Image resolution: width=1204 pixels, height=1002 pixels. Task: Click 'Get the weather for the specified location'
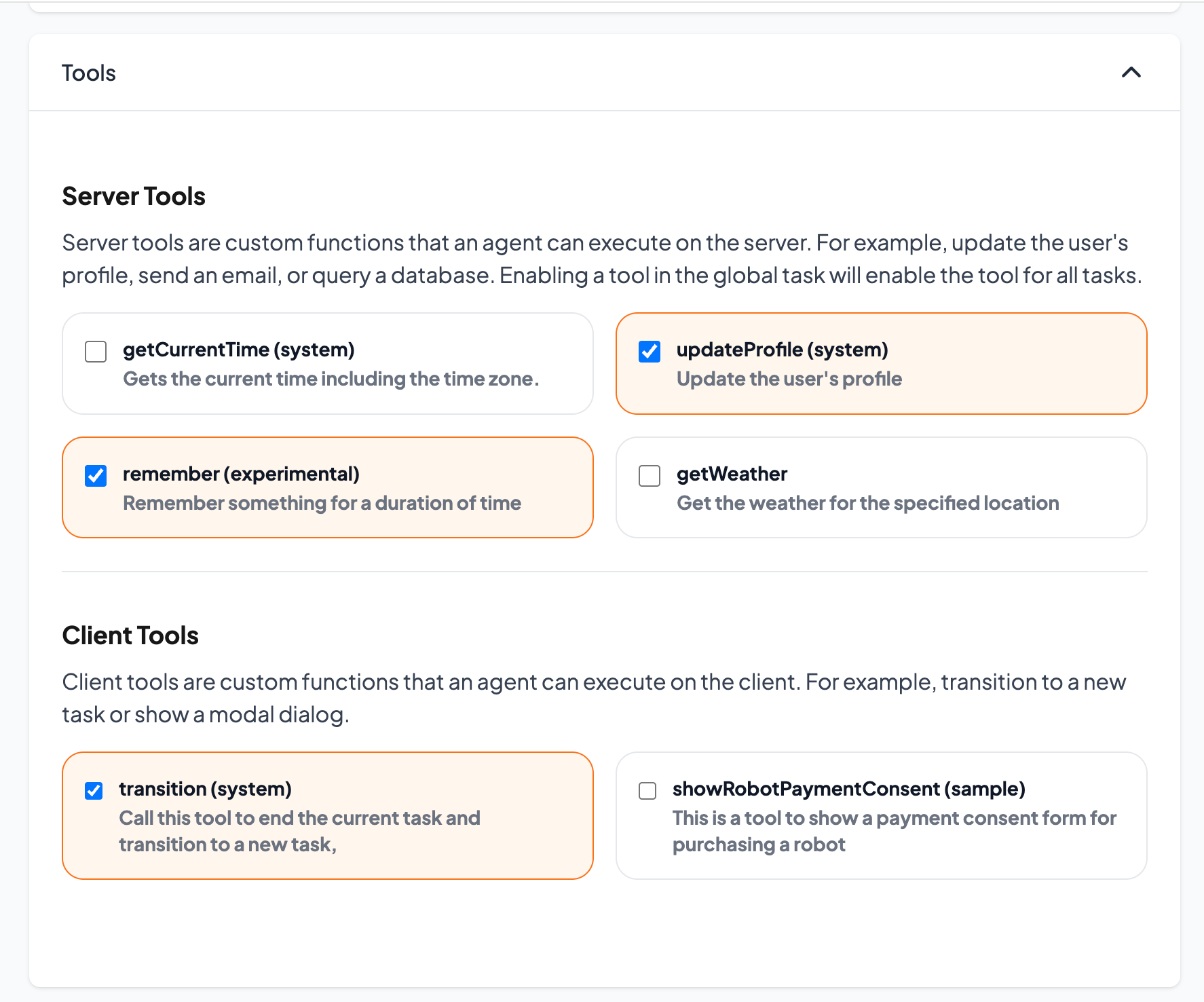coord(868,503)
